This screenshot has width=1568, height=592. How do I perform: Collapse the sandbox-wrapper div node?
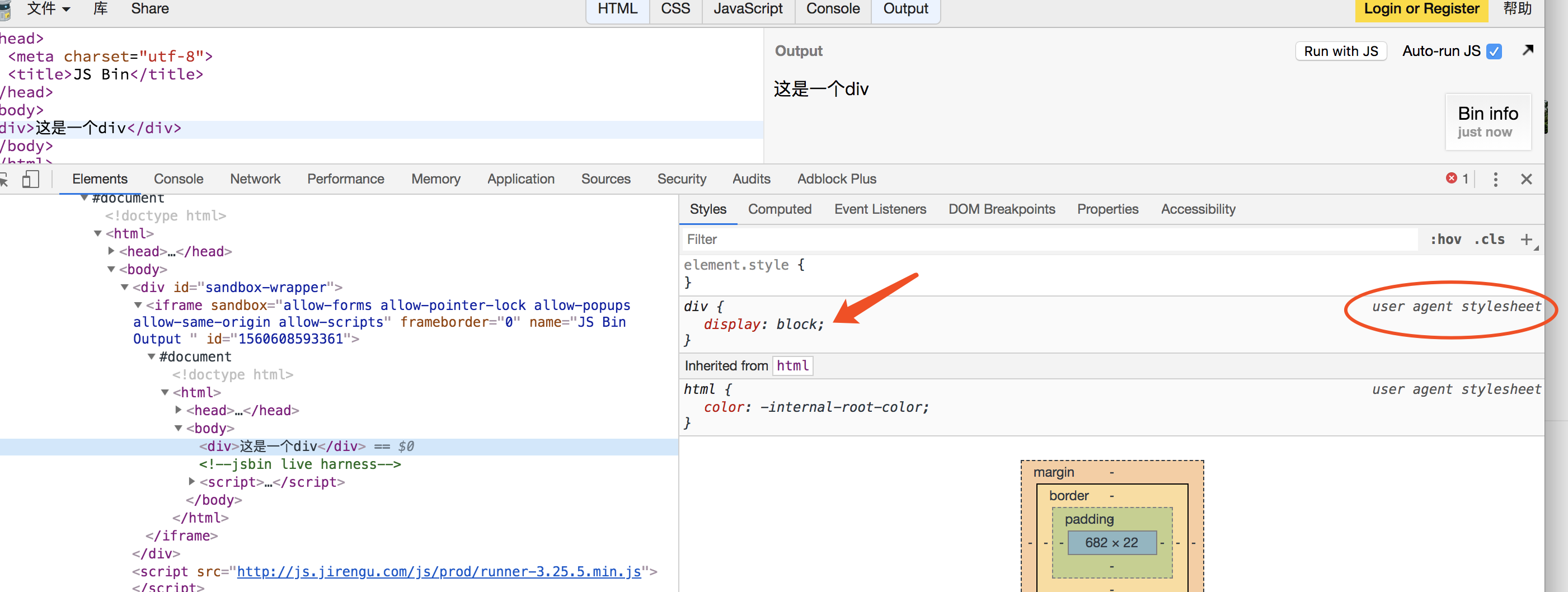(x=125, y=286)
